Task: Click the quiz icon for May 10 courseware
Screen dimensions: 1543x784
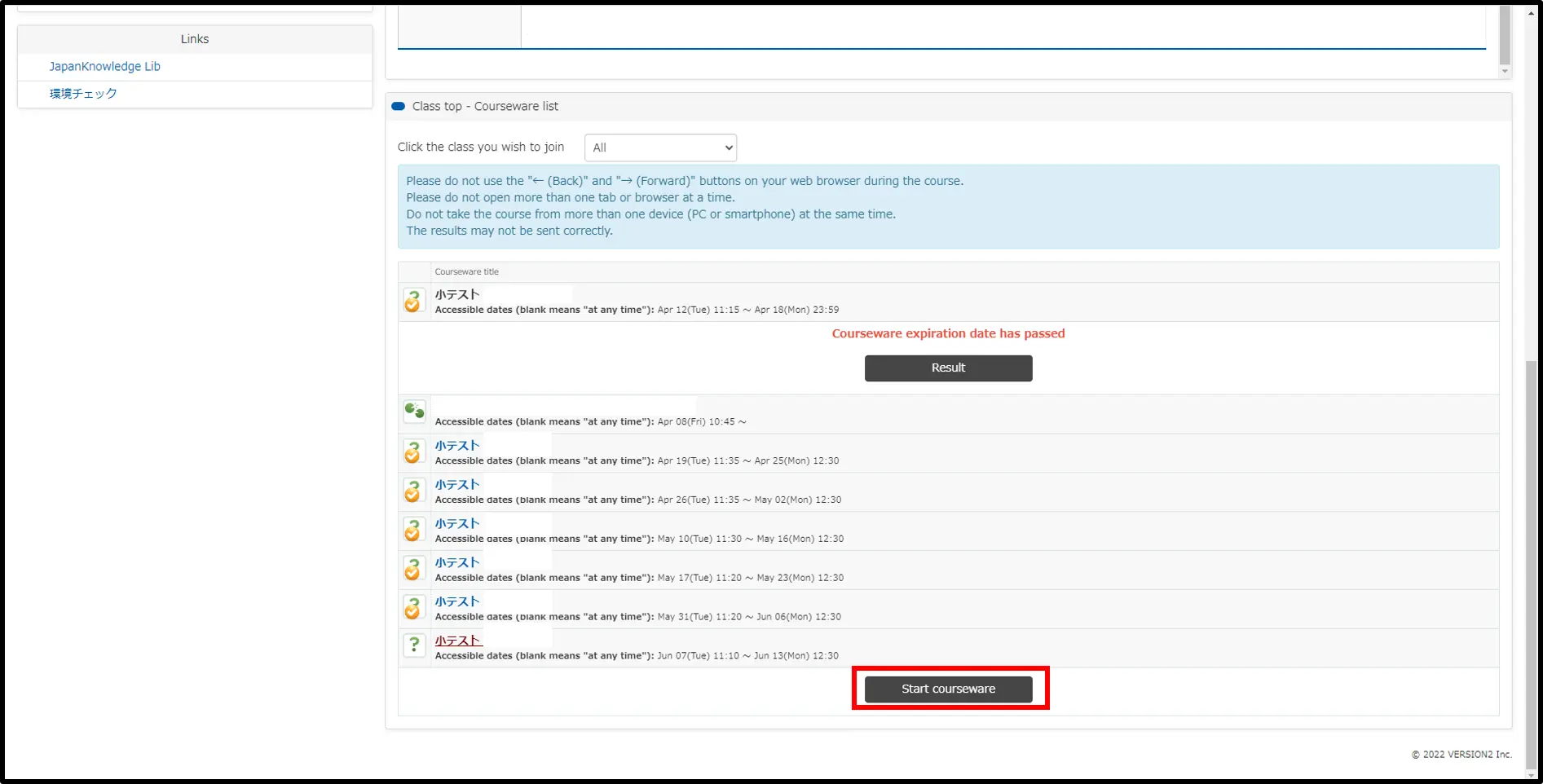Action: pyautogui.click(x=414, y=530)
